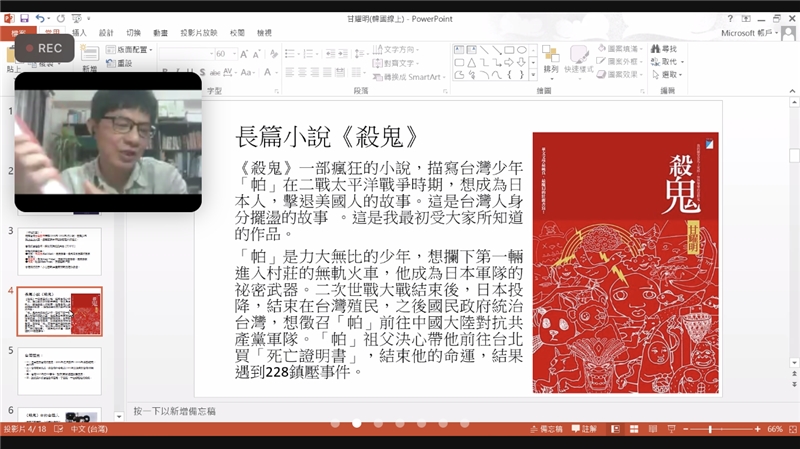Open 設計 (Design) tab

[106, 33]
